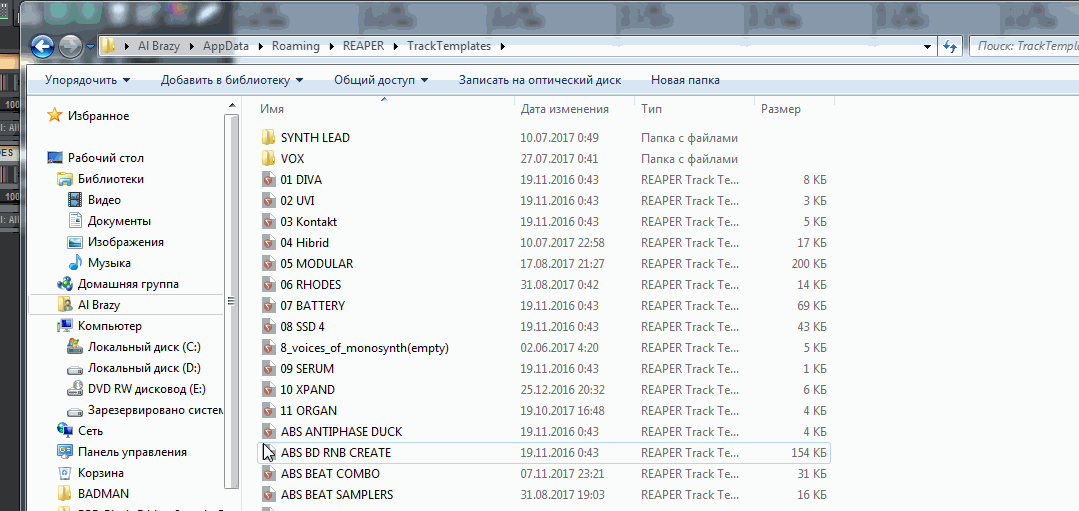Screen dimensions: 1079x511
Task: Select 06 RHODES template file icon
Action: [x=268, y=285]
